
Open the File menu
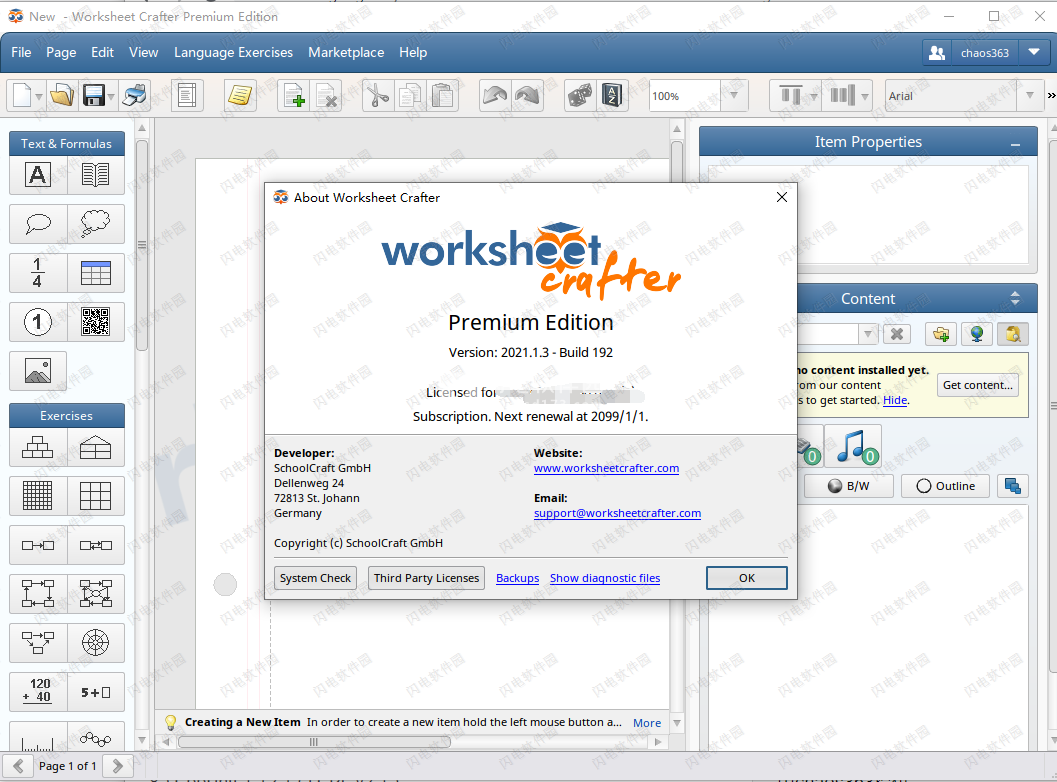pyautogui.click(x=21, y=53)
